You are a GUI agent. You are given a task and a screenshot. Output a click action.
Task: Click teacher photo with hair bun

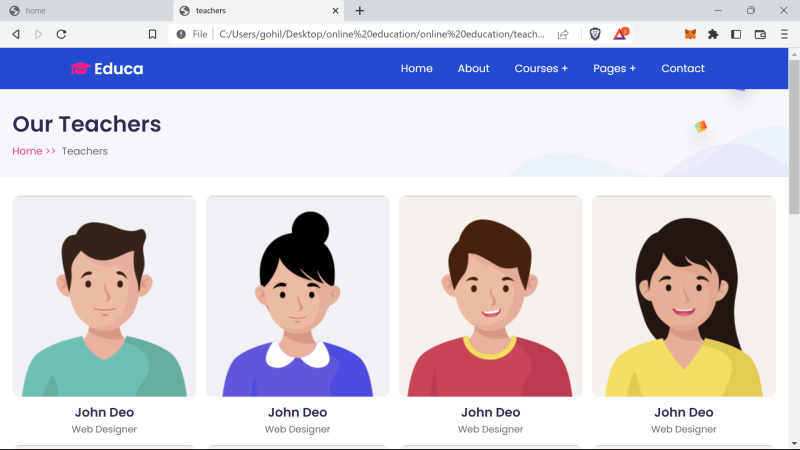pos(297,296)
